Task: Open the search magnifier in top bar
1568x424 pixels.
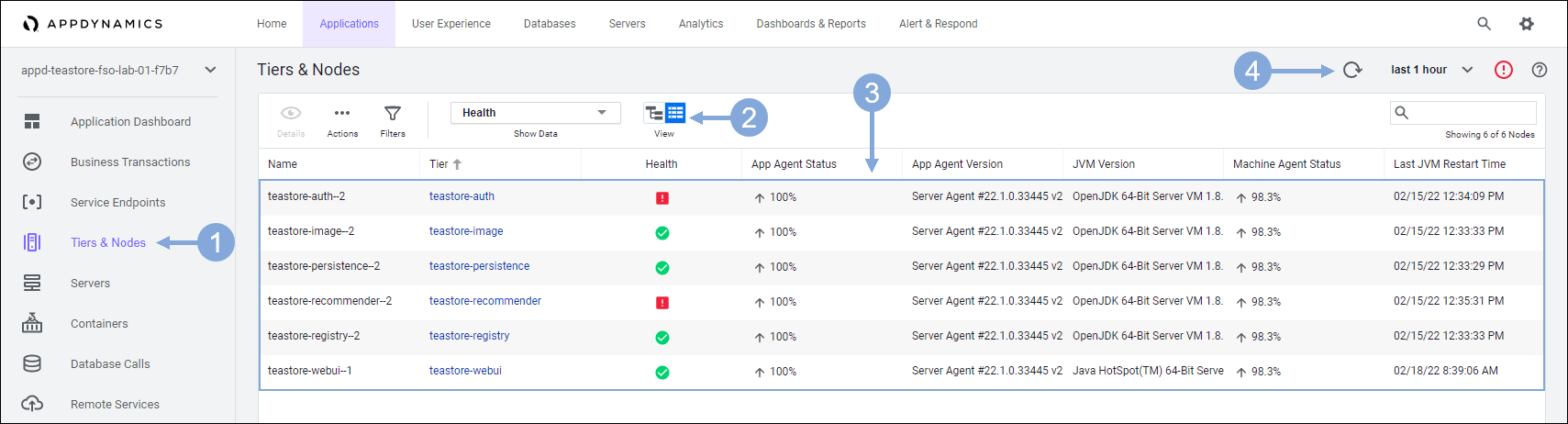Action: pos(1484,24)
